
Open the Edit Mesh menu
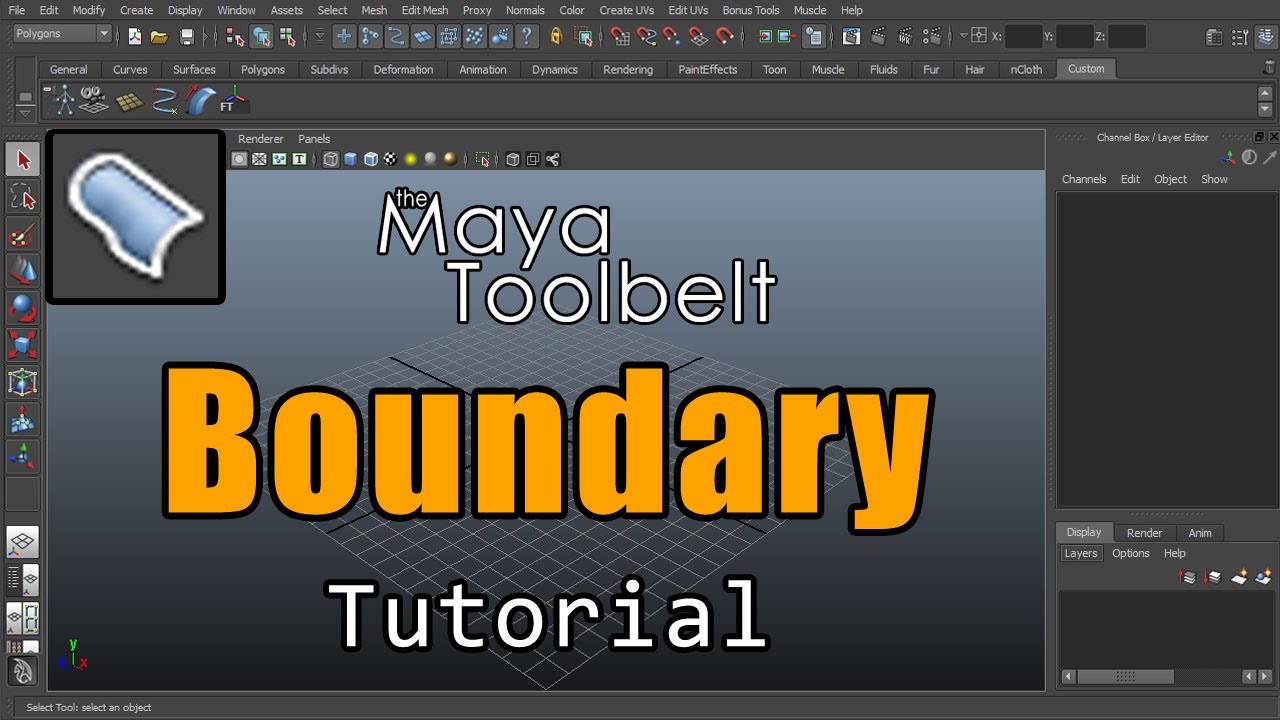click(x=424, y=10)
